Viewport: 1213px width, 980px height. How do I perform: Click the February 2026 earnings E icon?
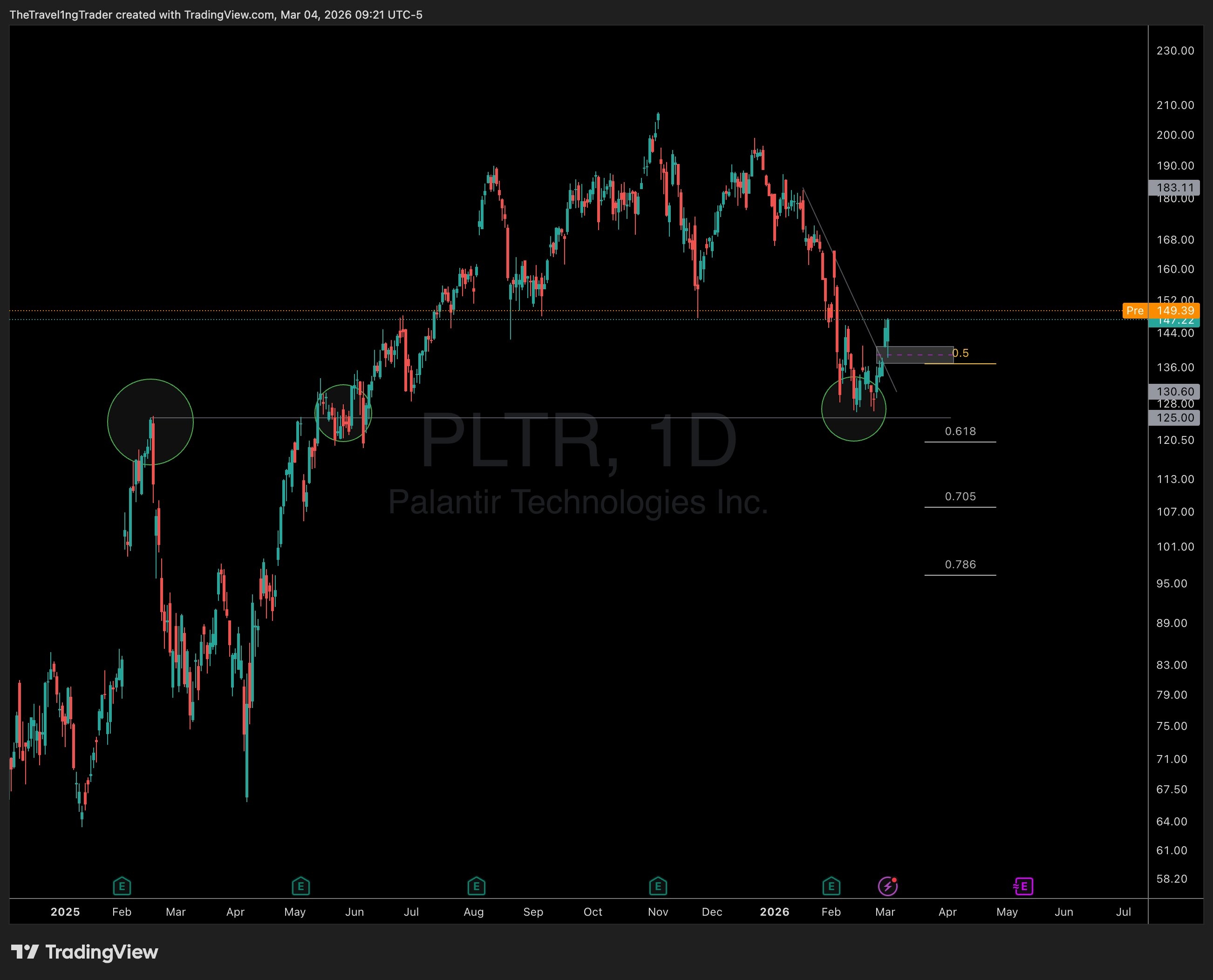[x=831, y=886]
